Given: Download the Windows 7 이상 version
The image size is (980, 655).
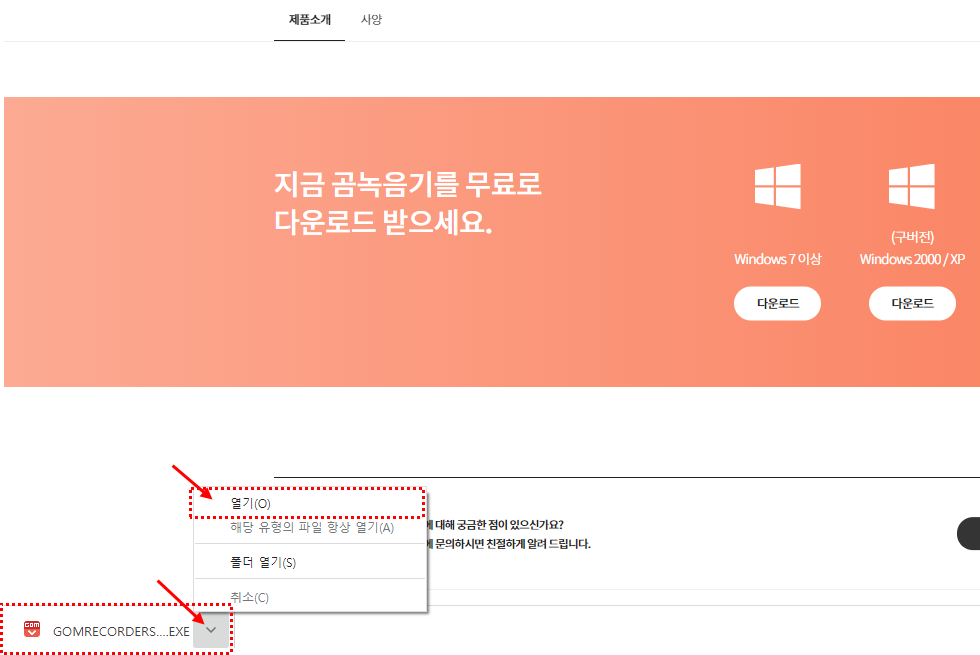Looking at the screenshot, I should pos(778,304).
